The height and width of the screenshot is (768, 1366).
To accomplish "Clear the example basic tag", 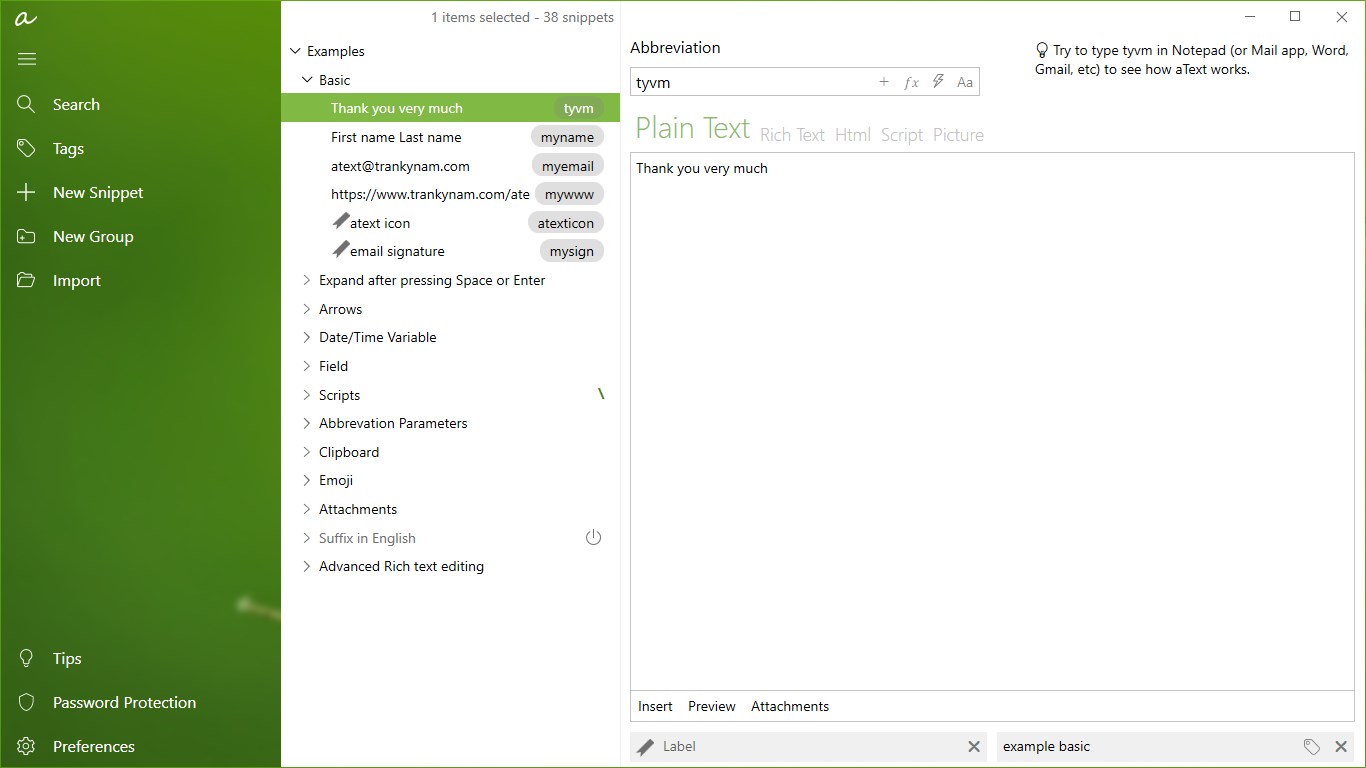I will [1341, 746].
